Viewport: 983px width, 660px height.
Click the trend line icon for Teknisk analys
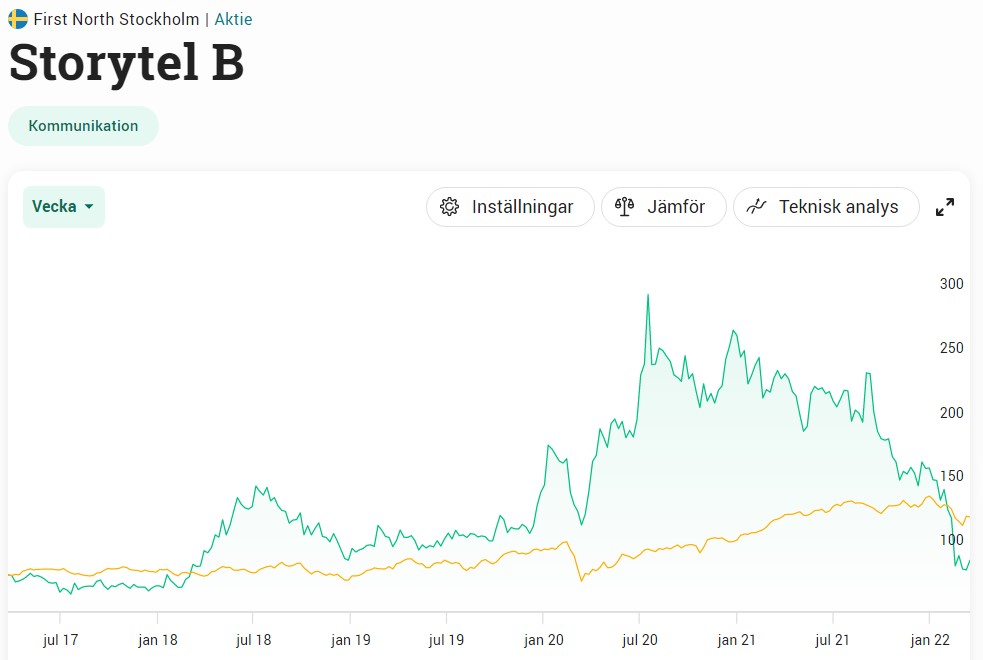[758, 207]
